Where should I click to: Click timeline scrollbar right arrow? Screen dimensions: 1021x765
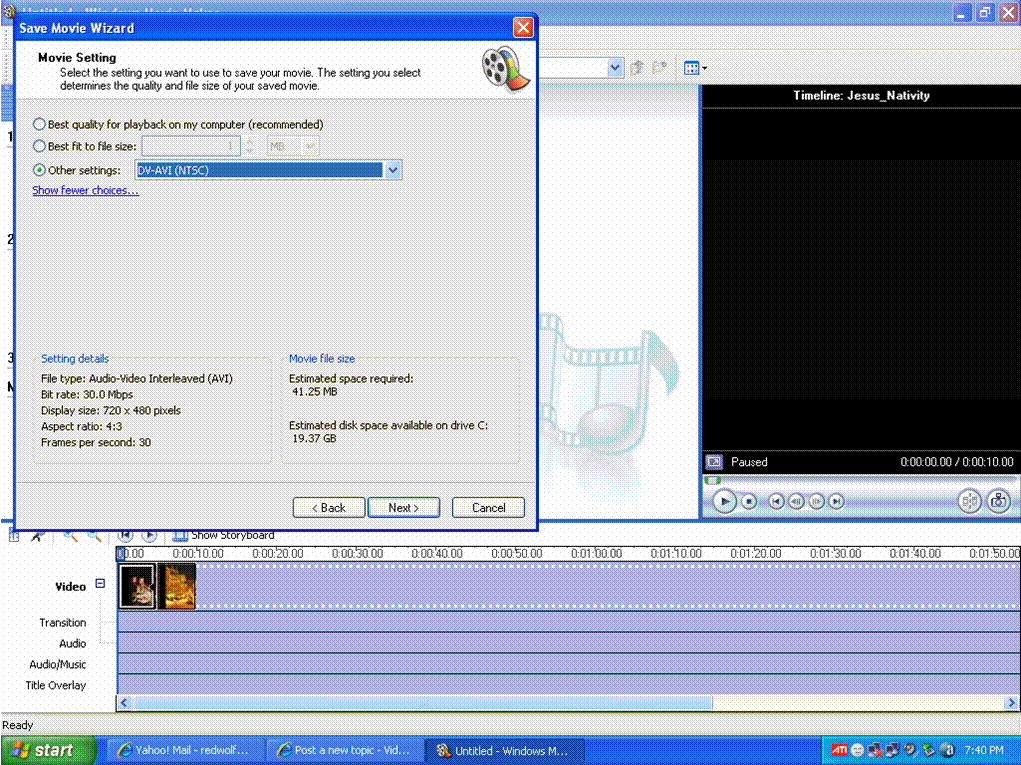(1011, 703)
